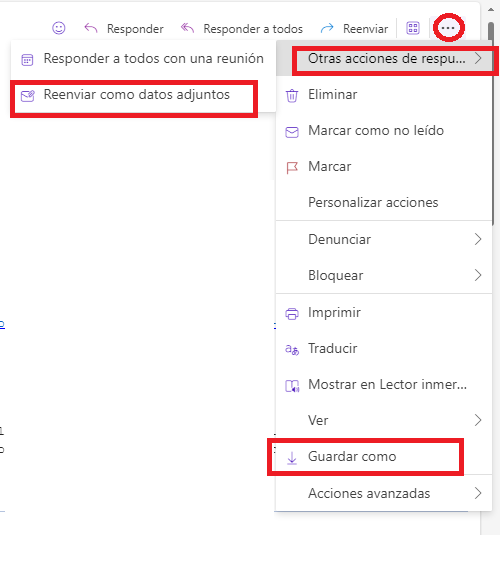This screenshot has width=500, height=578.
Task: Expand the Ver submenu chevron
Action: pos(478,420)
